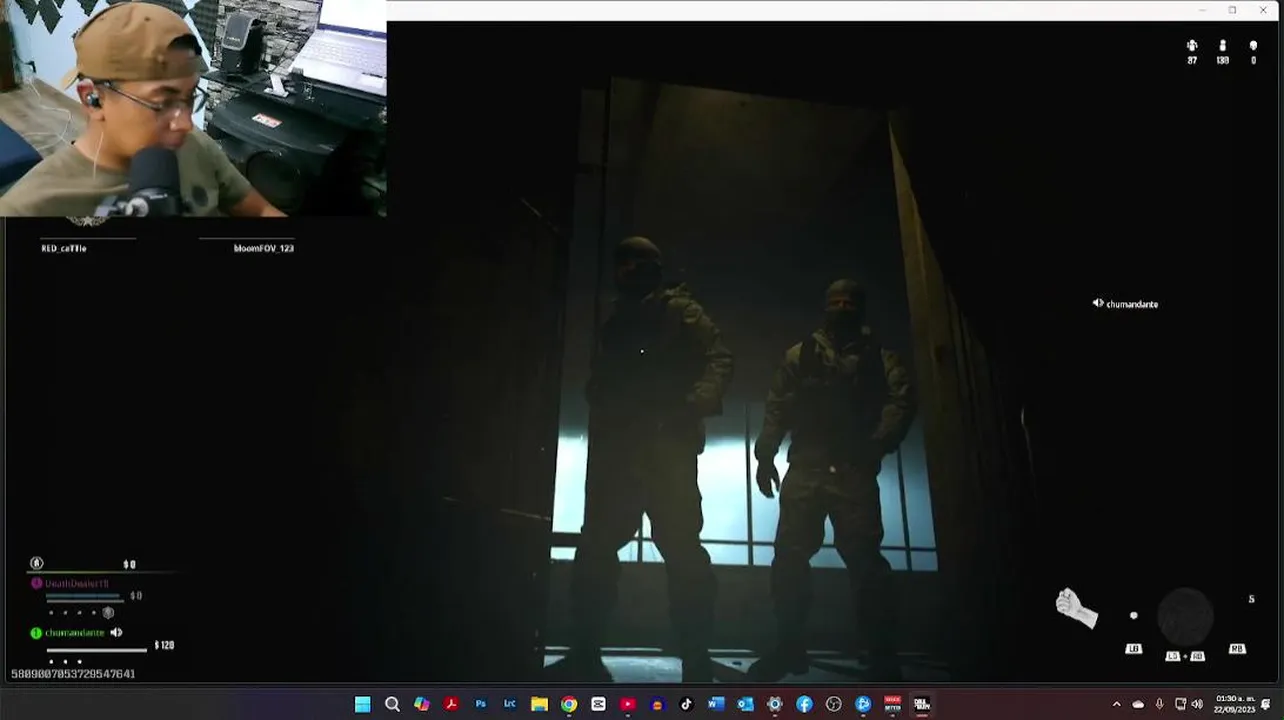Open Microsoft Word from taskbar

(x=716, y=704)
